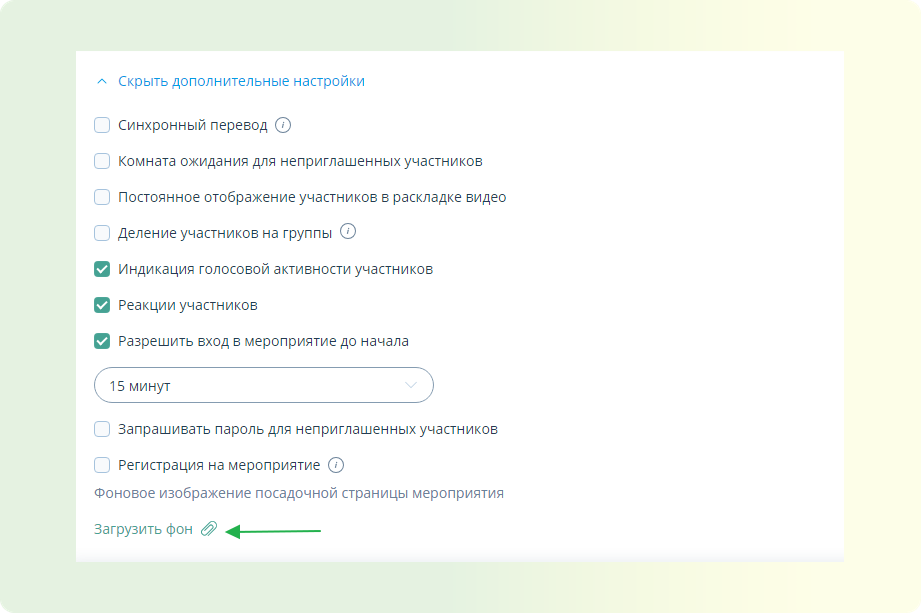
Task: Click the Реакции участников label text
Action: (x=188, y=305)
